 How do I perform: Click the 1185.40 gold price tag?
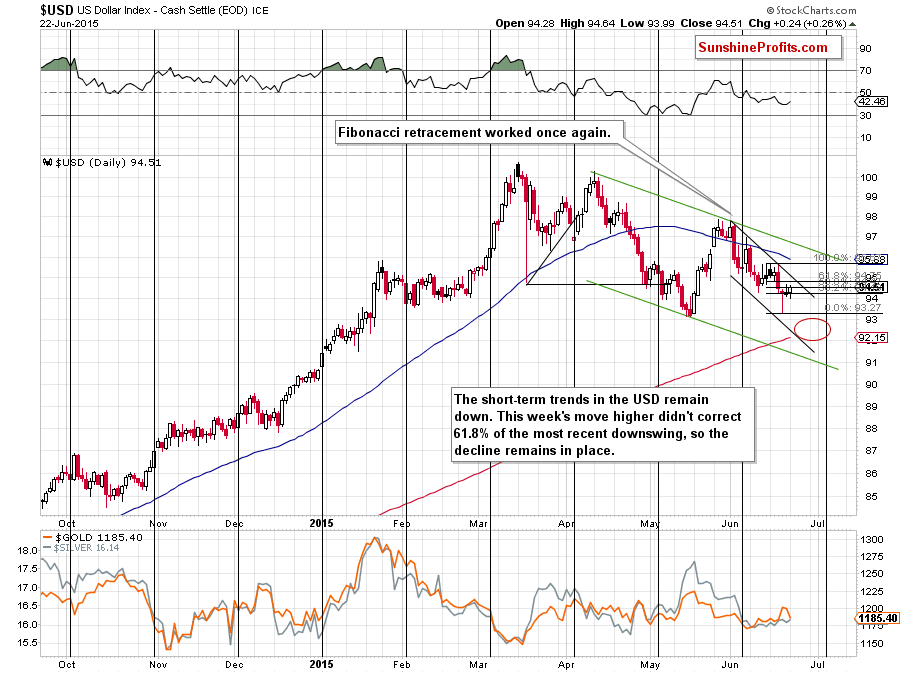pyautogui.click(x=875, y=618)
